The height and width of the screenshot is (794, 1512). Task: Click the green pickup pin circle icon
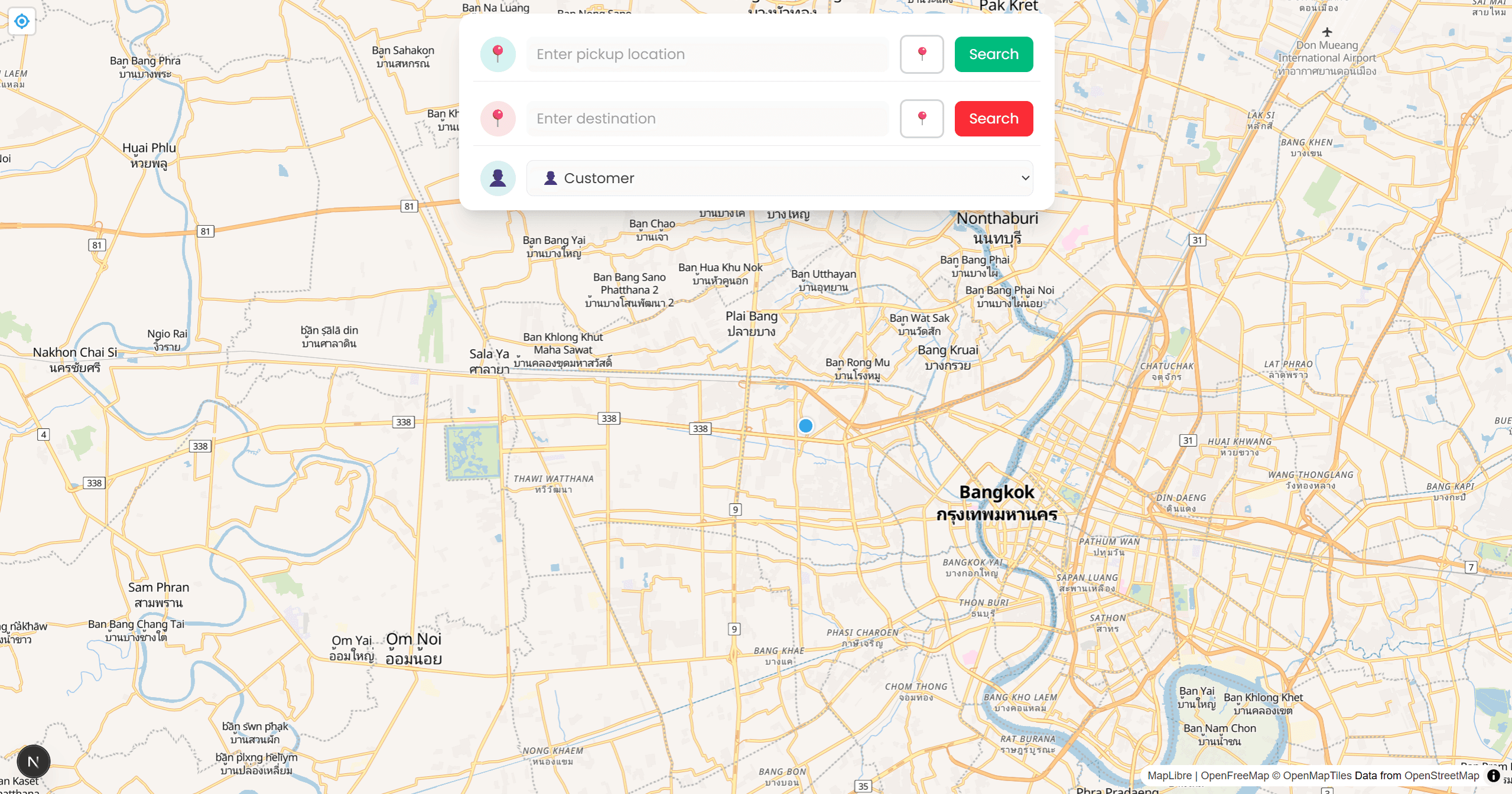coord(498,54)
